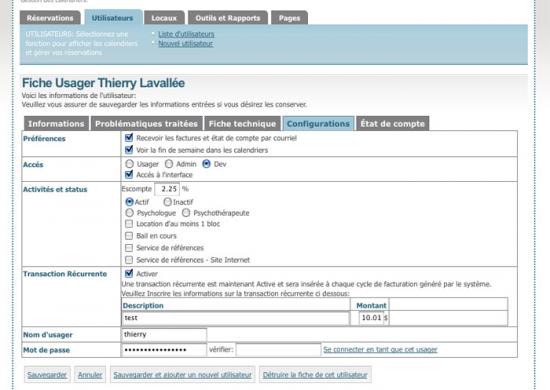550x390 pixels.
Task: Enable the Bail en cours checkbox
Action: (x=129, y=236)
